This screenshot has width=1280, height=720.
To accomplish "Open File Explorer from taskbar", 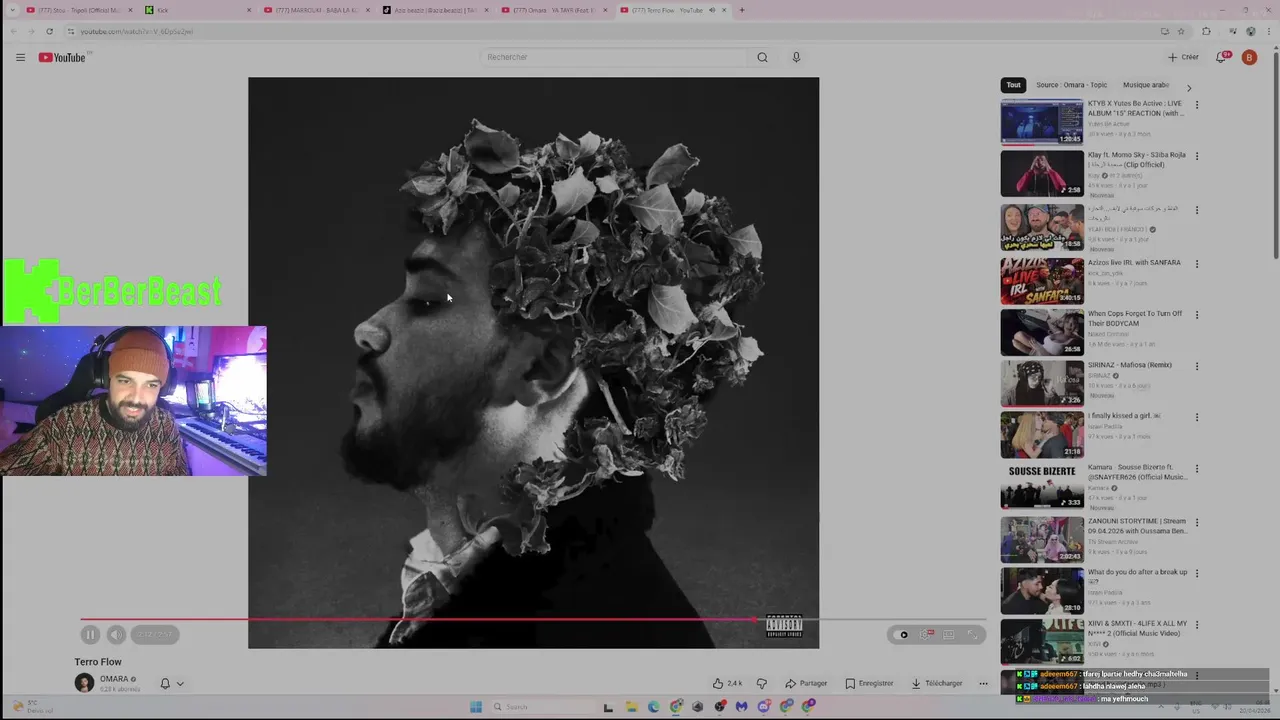I will [x=631, y=707].
